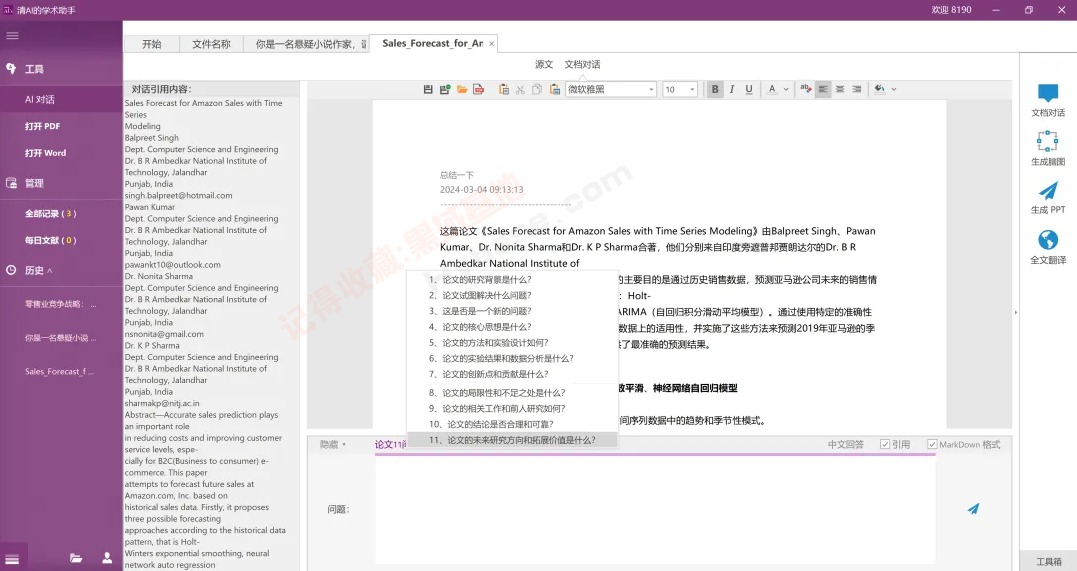Viewport: 1077px width, 571px height.
Task: Click the 管理 section icon in sidebar
Action: 11,183
